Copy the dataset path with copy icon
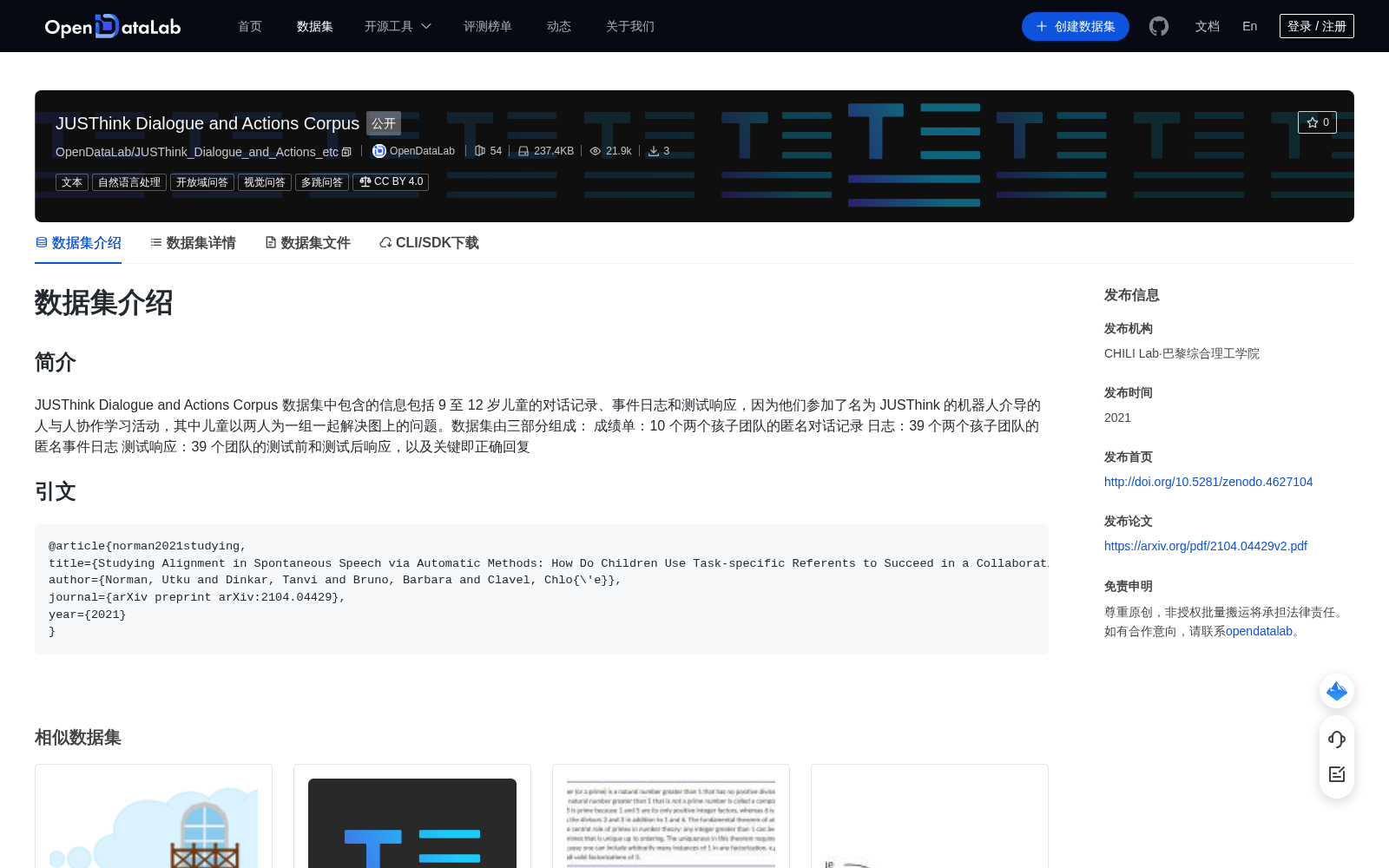The height and width of the screenshot is (868, 1389). (346, 152)
